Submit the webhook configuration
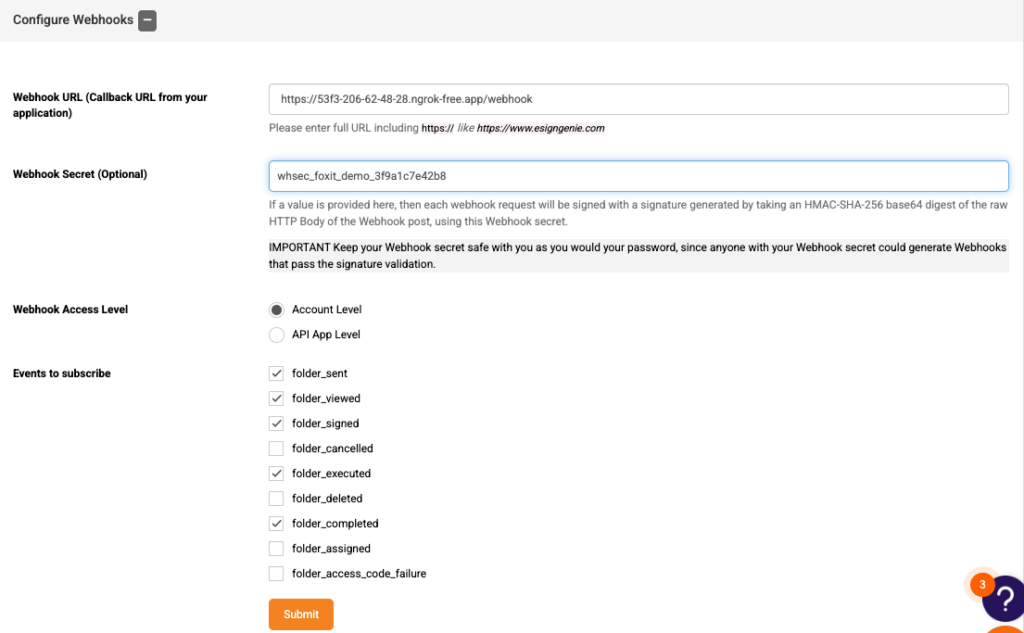The image size is (1024, 633). click(x=301, y=614)
